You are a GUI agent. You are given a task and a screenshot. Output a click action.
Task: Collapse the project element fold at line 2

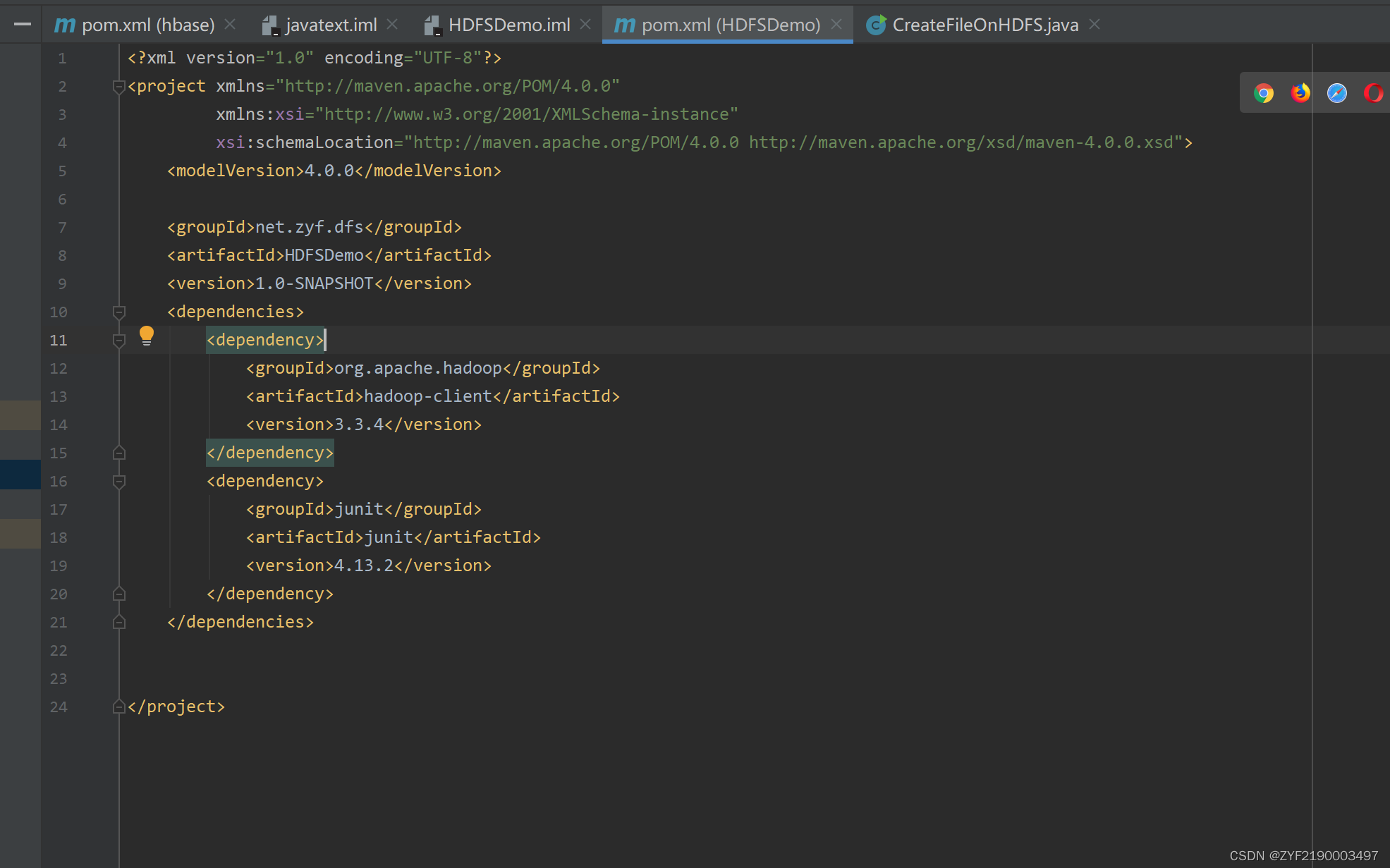(x=118, y=86)
